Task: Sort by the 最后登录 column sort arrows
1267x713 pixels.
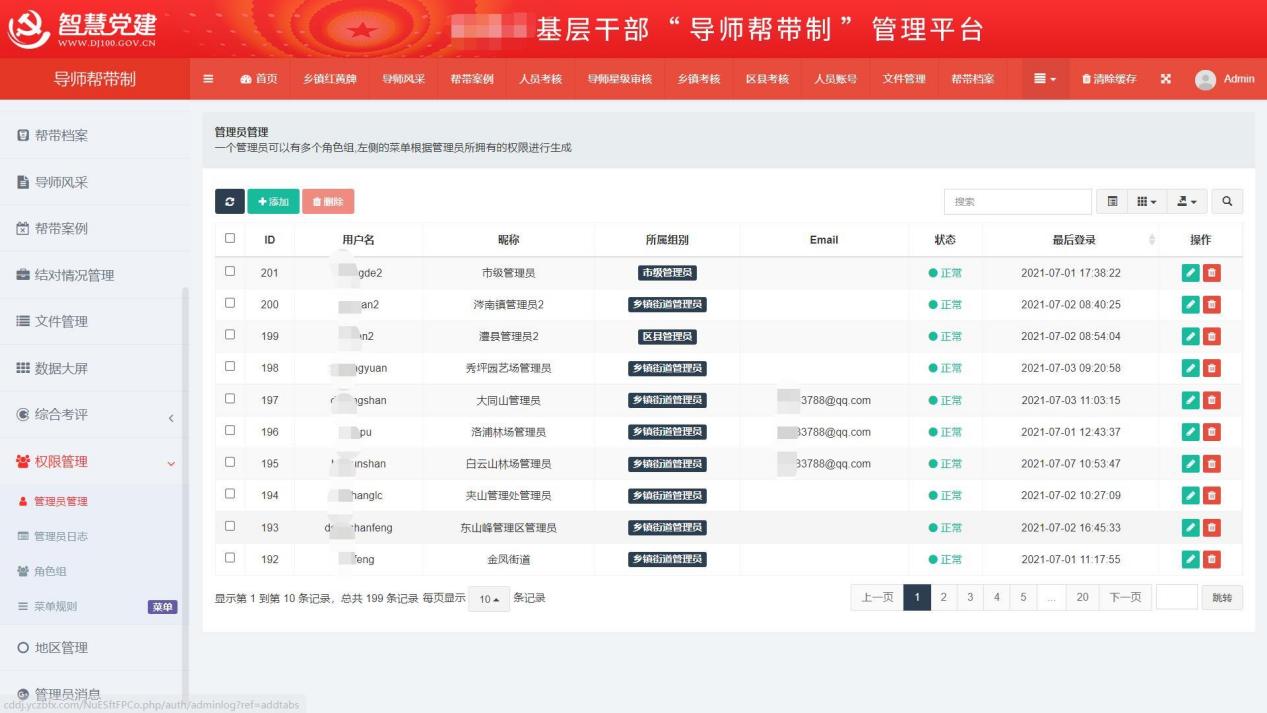Action: pyautogui.click(x=1152, y=240)
